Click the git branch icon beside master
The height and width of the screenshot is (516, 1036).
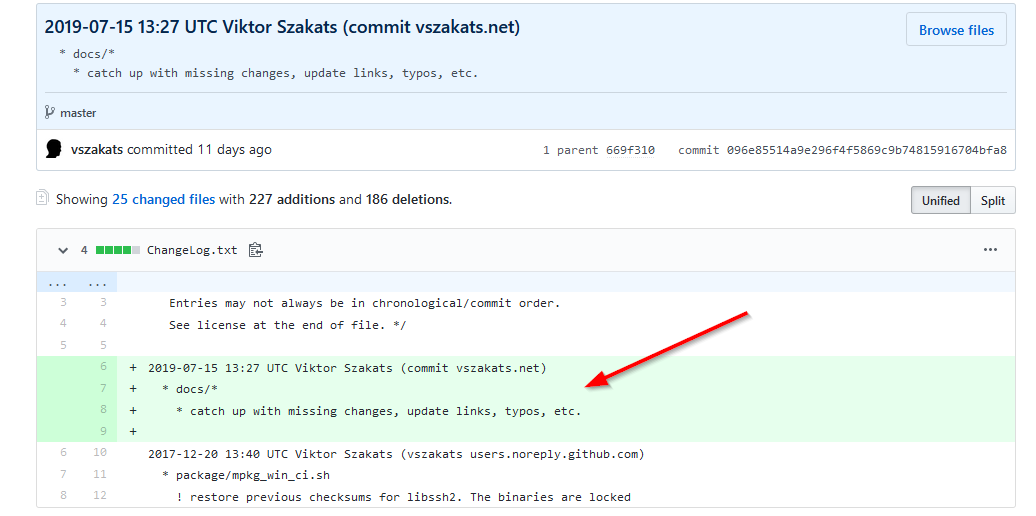point(50,113)
